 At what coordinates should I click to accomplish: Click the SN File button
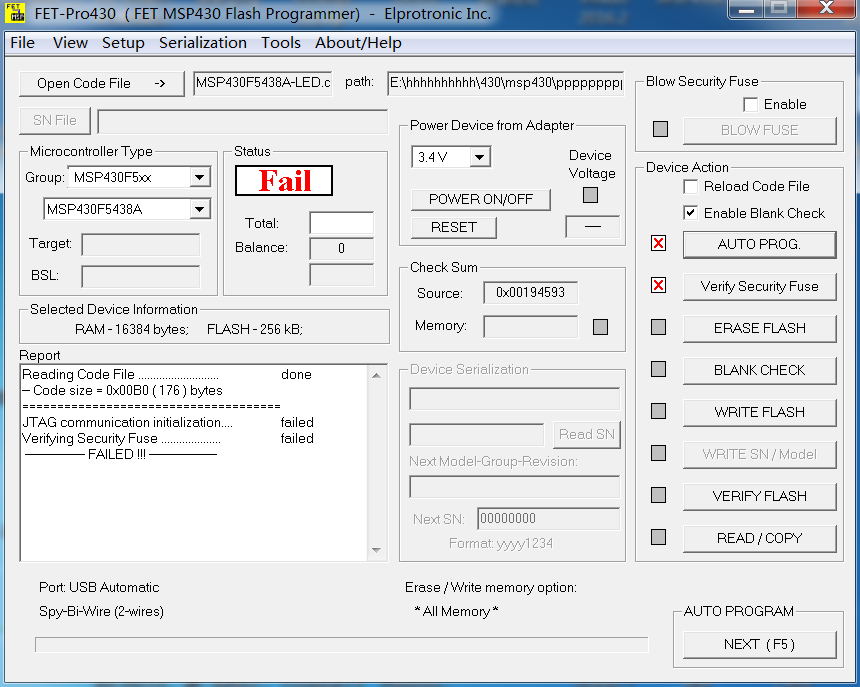click(x=55, y=121)
